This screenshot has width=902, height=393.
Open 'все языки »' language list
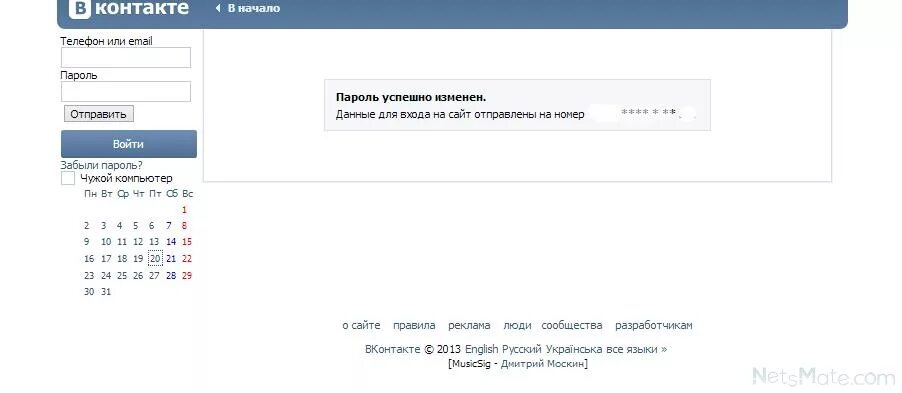click(x=637, y=349)
